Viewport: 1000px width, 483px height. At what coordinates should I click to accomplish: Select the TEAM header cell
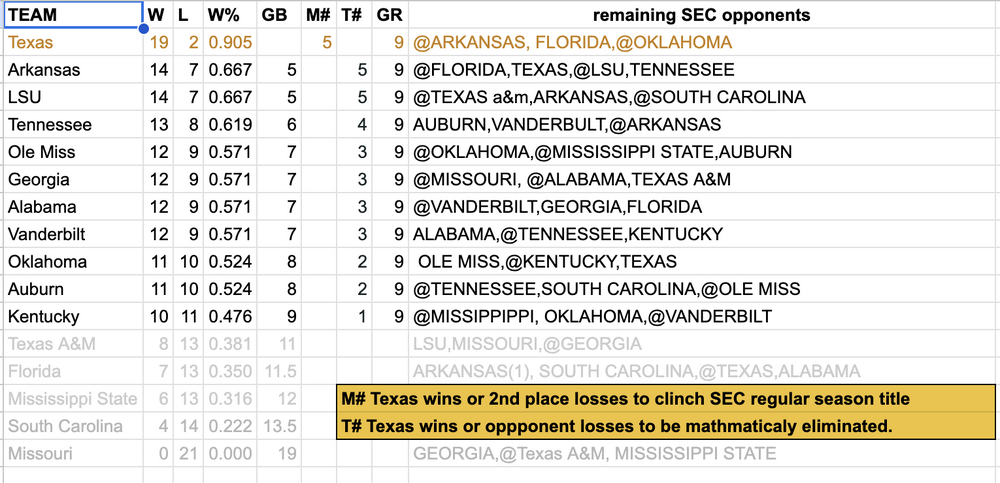click(70, 15)
